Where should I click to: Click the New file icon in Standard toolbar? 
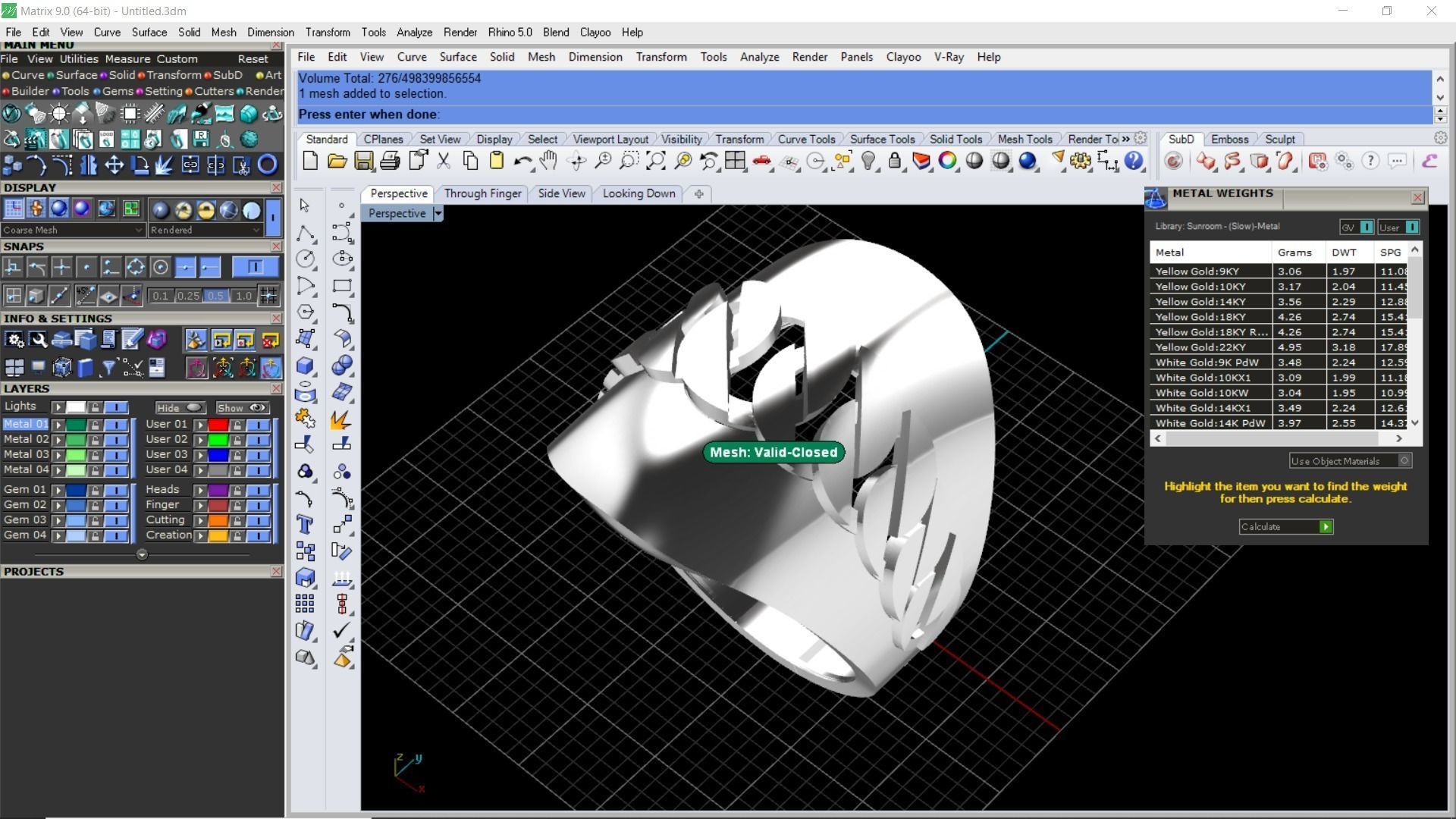[x=310, y=161]
